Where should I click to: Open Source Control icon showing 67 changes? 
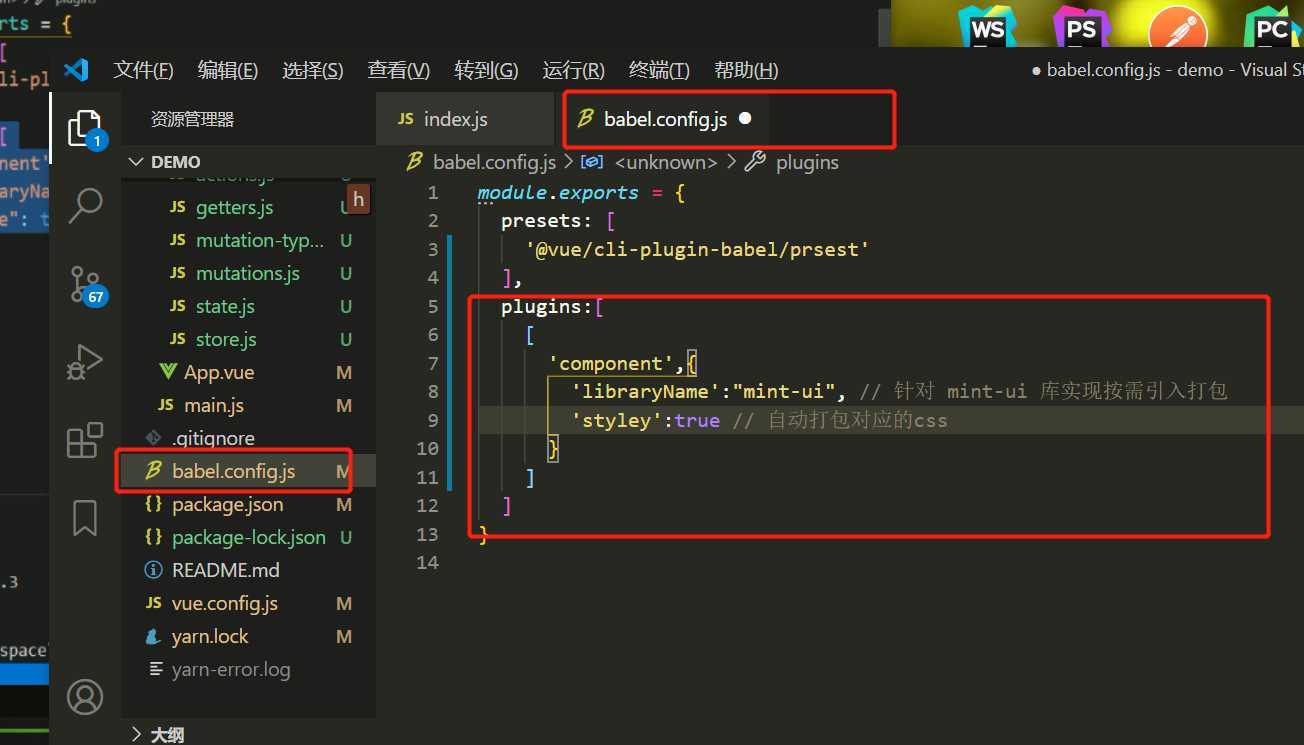tap(86, 285)
